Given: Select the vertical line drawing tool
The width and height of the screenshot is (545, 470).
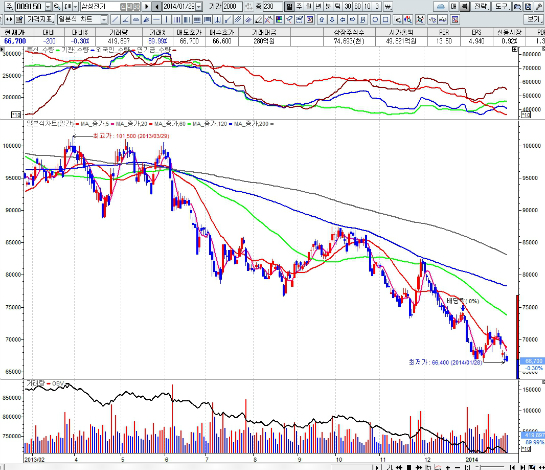Looking at the screenshot, I should click(166, 19).
